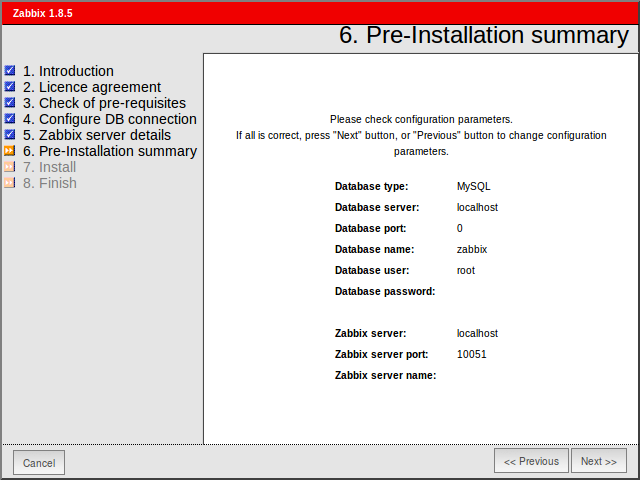Click the Zabbix server 'localhost' value
The image size is (640, 480).
pyautogui.click(x=477, y=333)
